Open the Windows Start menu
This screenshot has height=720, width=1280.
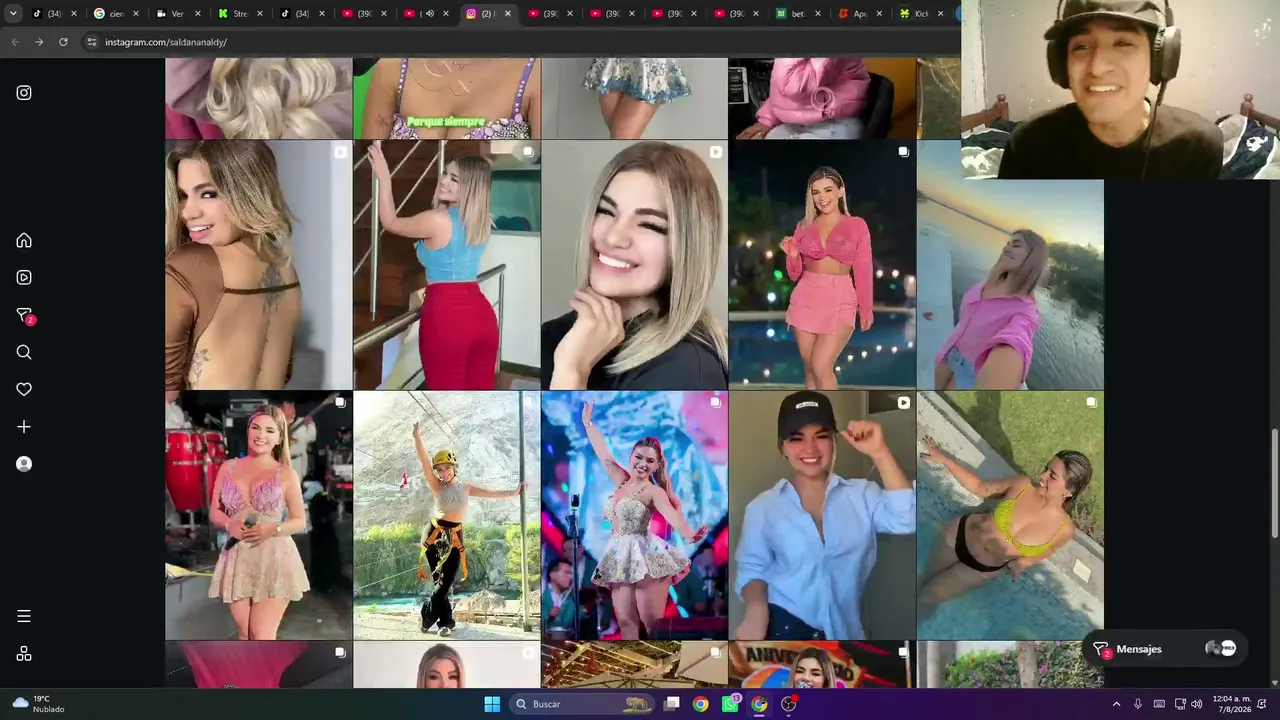tap(492, 704)
